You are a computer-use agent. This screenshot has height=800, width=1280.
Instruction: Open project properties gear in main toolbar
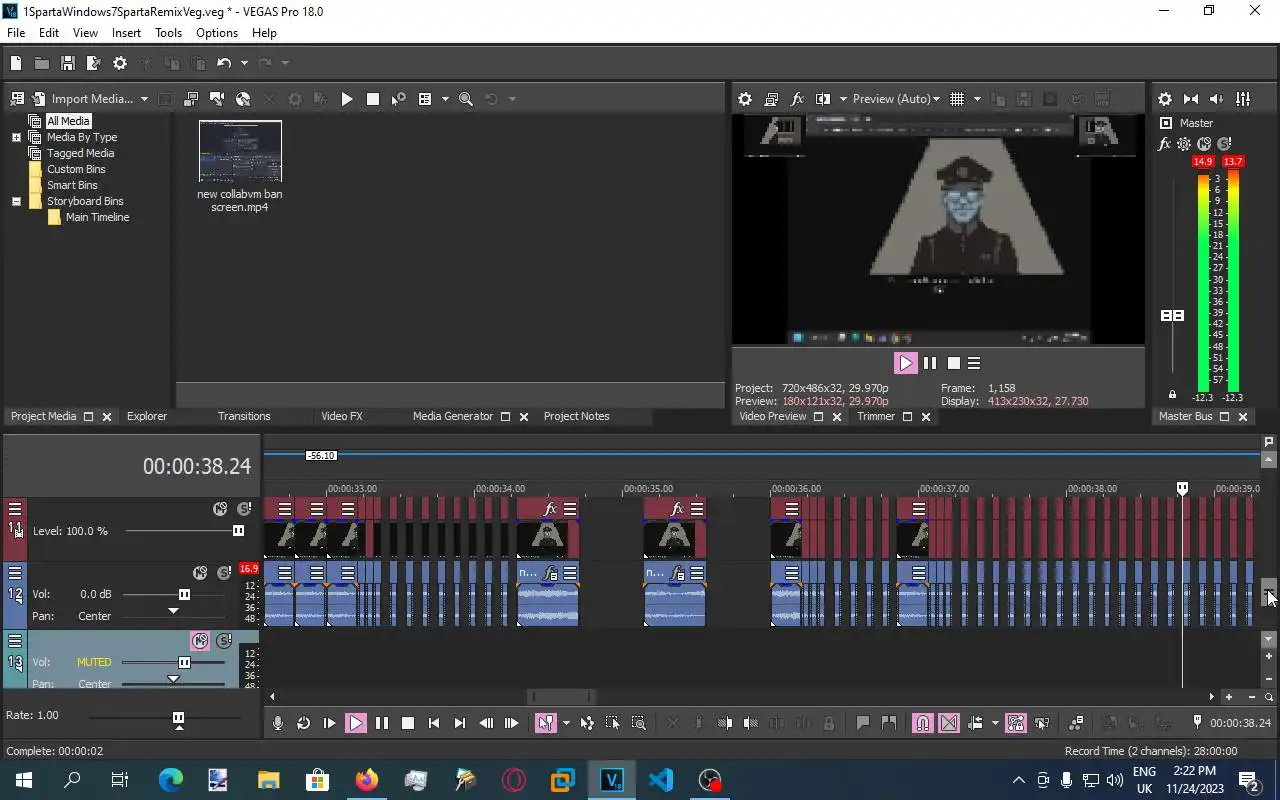(120, 63)
